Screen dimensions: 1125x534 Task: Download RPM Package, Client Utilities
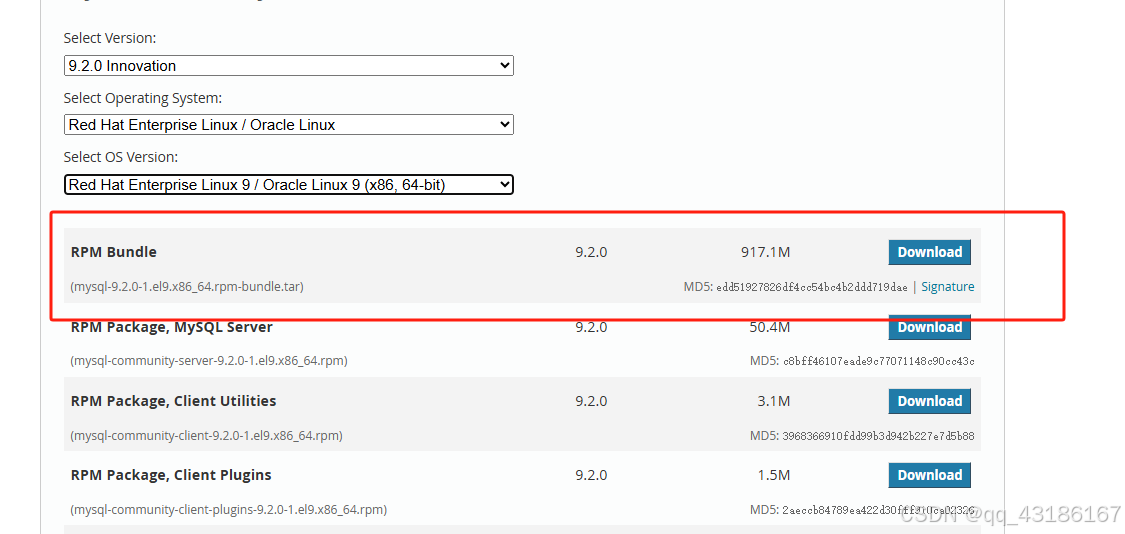pyautogui.click(x=929, y=401)
